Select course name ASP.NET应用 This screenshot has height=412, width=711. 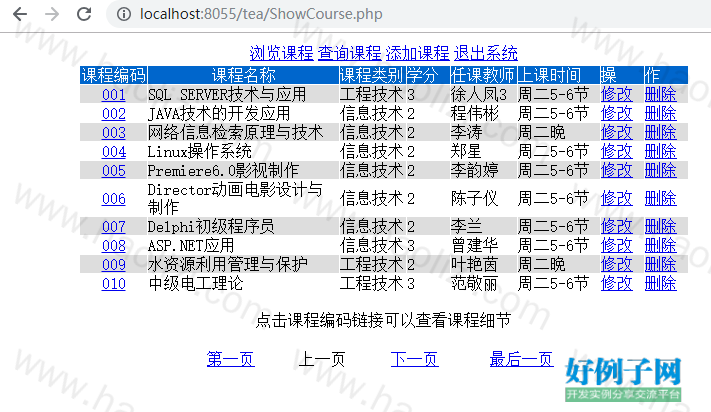(x=191, y=246)
